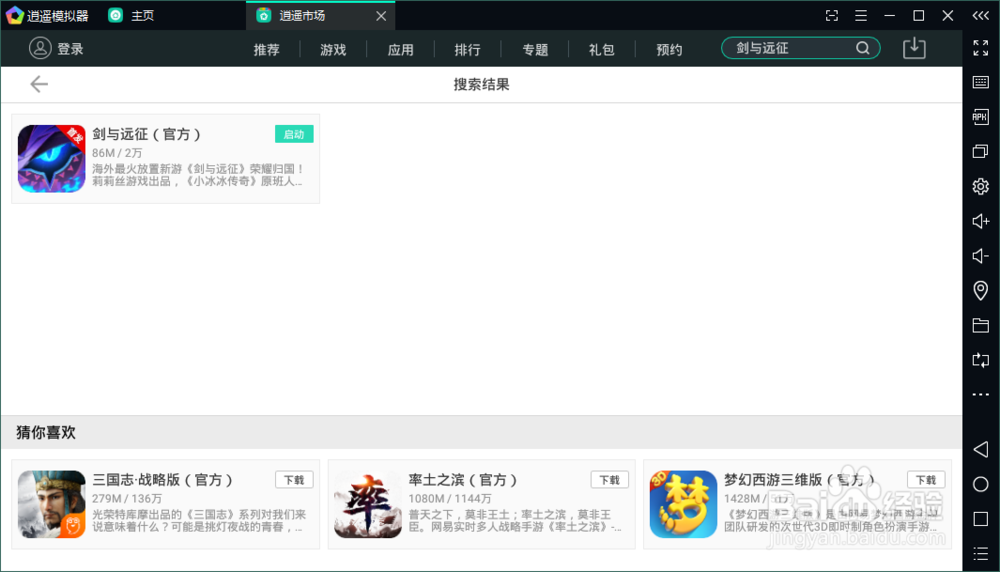Click the search magnifier icon
The image size is (1000, 572).
pos(862,48)
